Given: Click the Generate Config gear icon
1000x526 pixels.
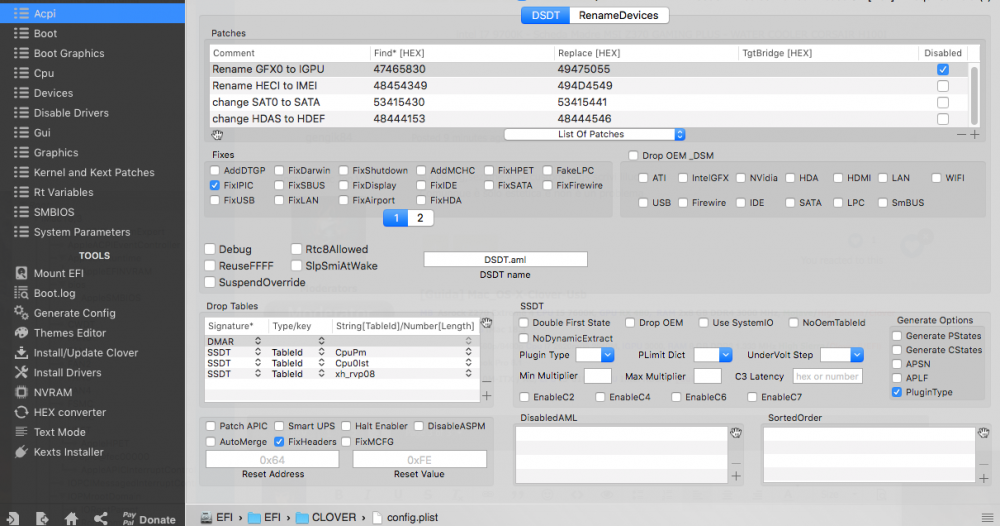Looking at the screenshot, I should pyautogui.click(x=21, y=312).
